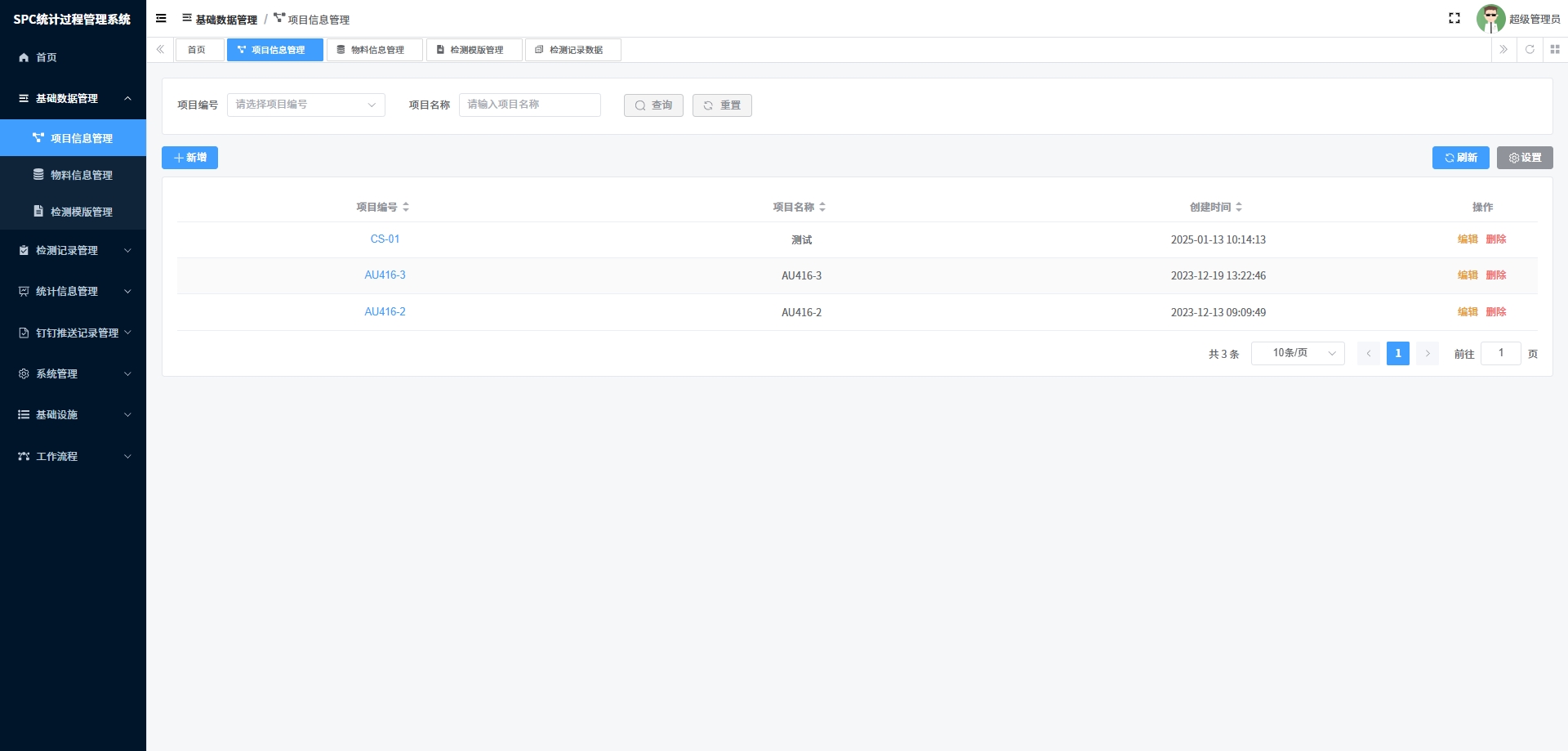Viewport: 1568px width, 751px height.
Task: Switch to the 物料信息管理 tab
Action: 375,50
